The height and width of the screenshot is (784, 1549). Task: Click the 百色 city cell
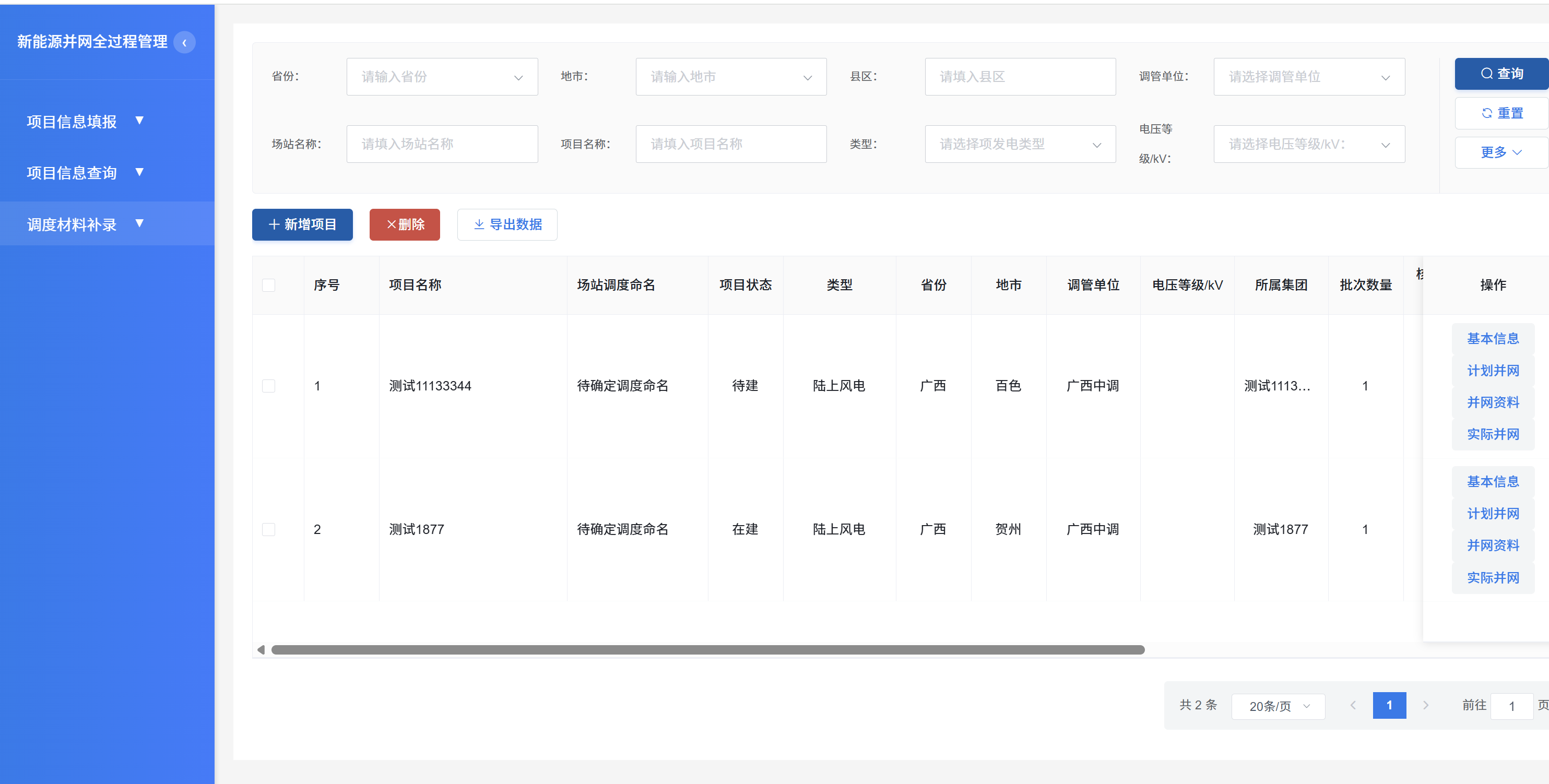[1009, 386]
